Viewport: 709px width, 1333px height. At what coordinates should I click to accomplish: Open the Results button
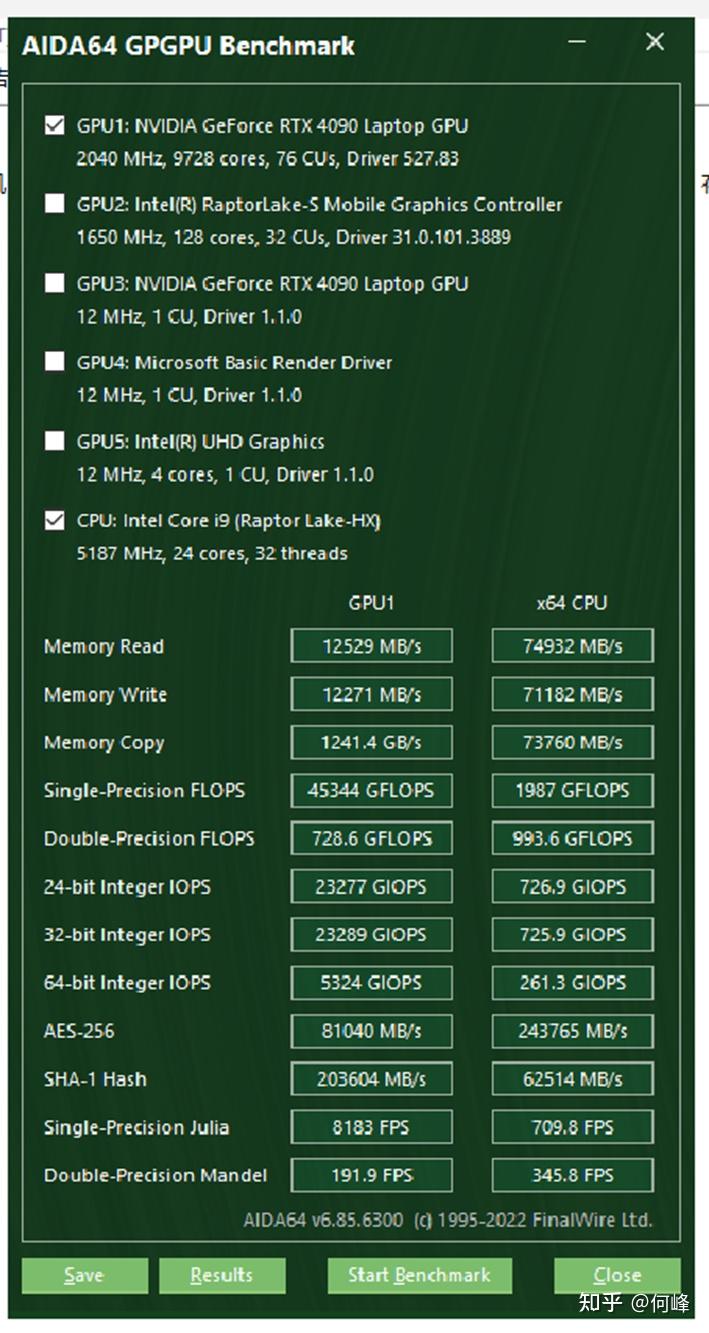pyautogui.click(x=222, y=1275)
